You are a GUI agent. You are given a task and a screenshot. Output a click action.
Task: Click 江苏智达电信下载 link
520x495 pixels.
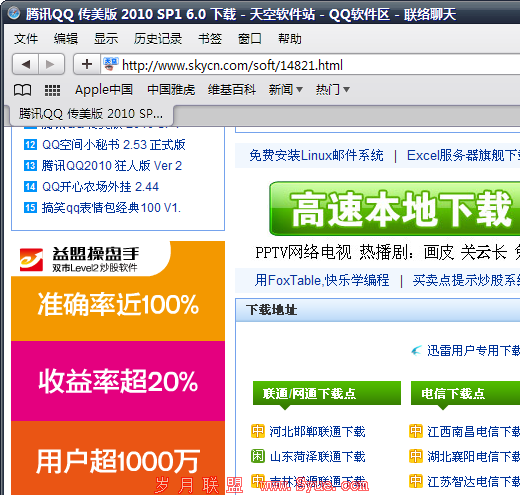pos(473,481)
